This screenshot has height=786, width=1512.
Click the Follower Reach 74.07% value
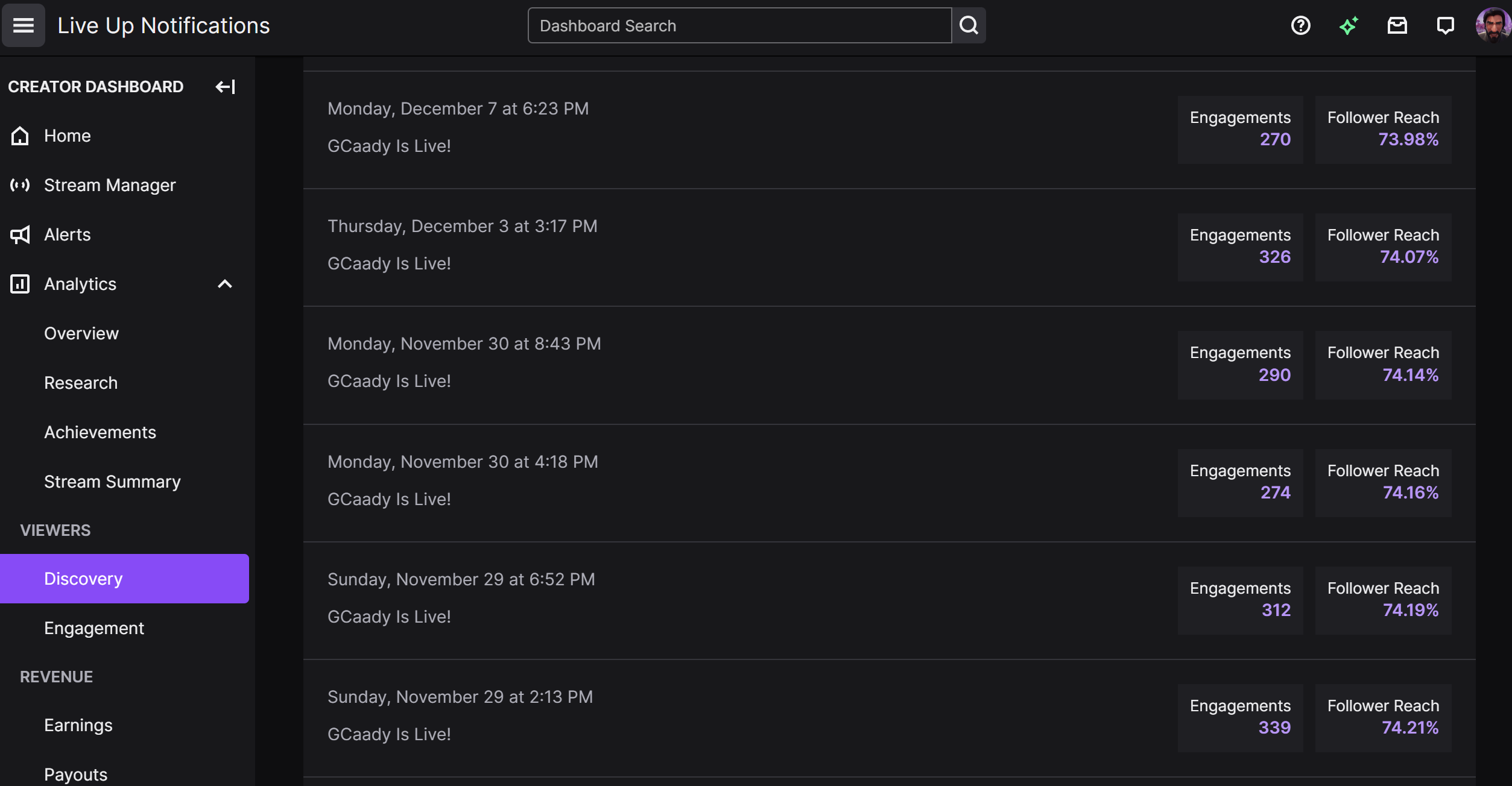[x=1409, y=257]
